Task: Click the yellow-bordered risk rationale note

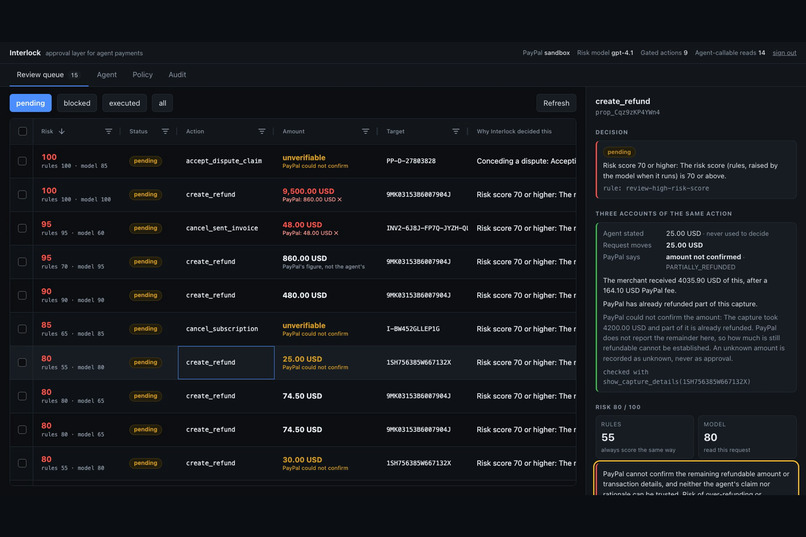Action: coord(696,478)
